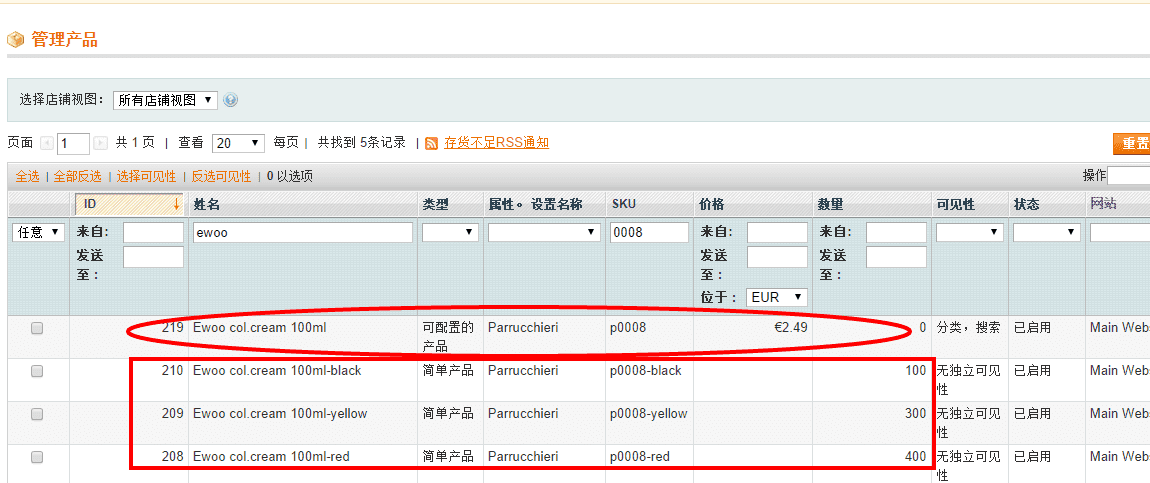Image resolution: width=1150 pixels, height=483 pixels.
Task: Sort by ID column header
Action: 129,204
